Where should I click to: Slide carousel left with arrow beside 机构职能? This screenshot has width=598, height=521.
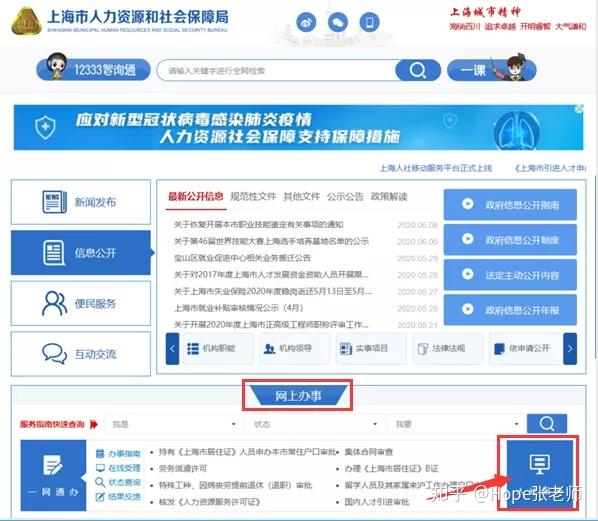(x=172, y=348)
